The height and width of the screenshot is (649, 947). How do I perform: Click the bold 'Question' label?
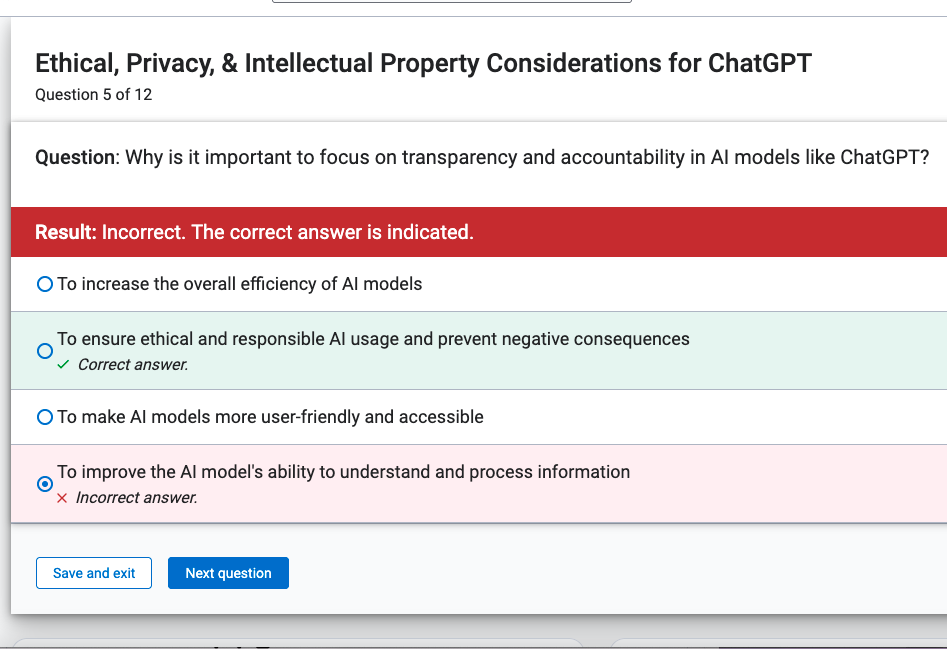75,158
